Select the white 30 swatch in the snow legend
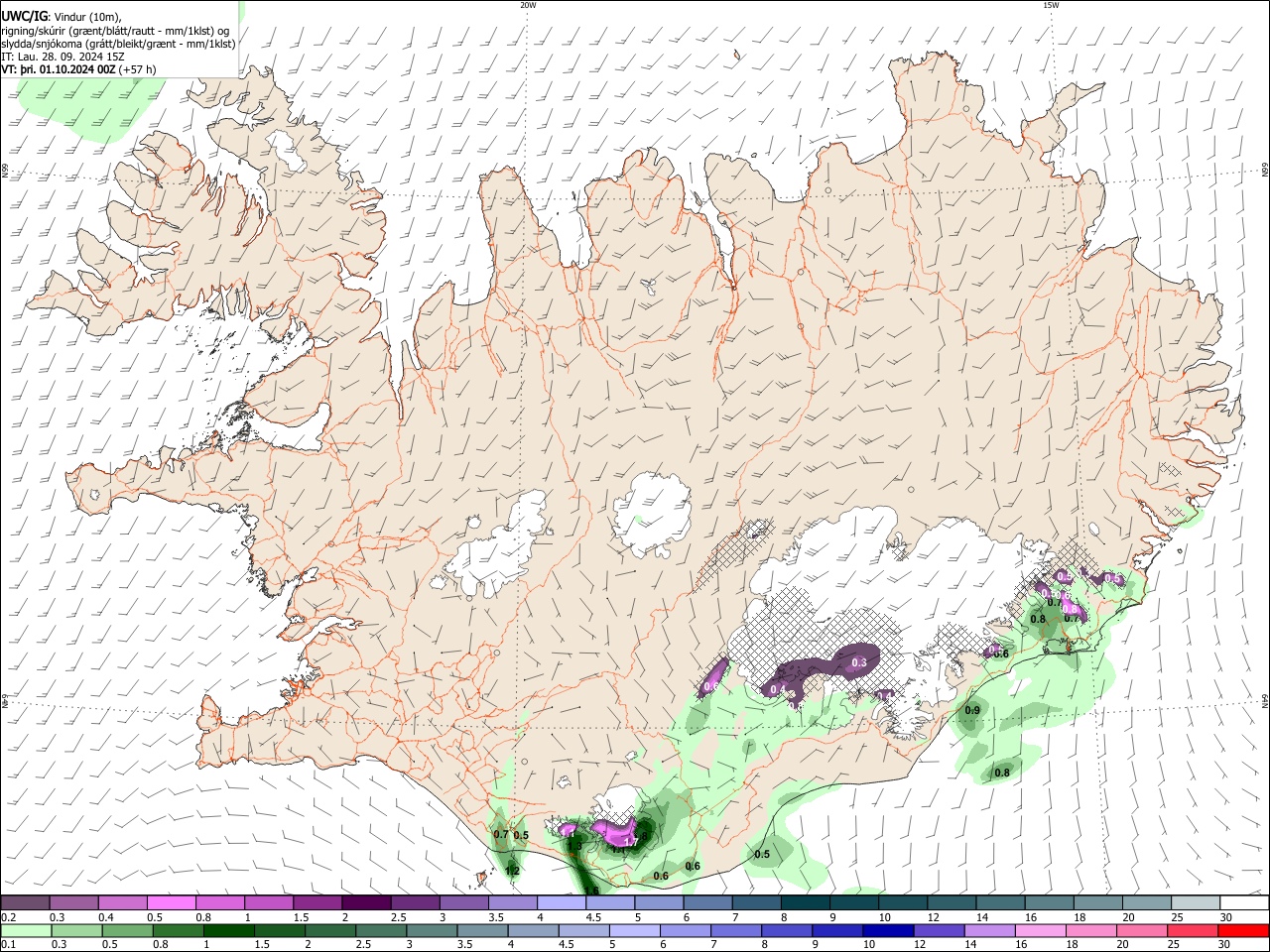Screen dimensions: 1270x952 pos(1244,903)
